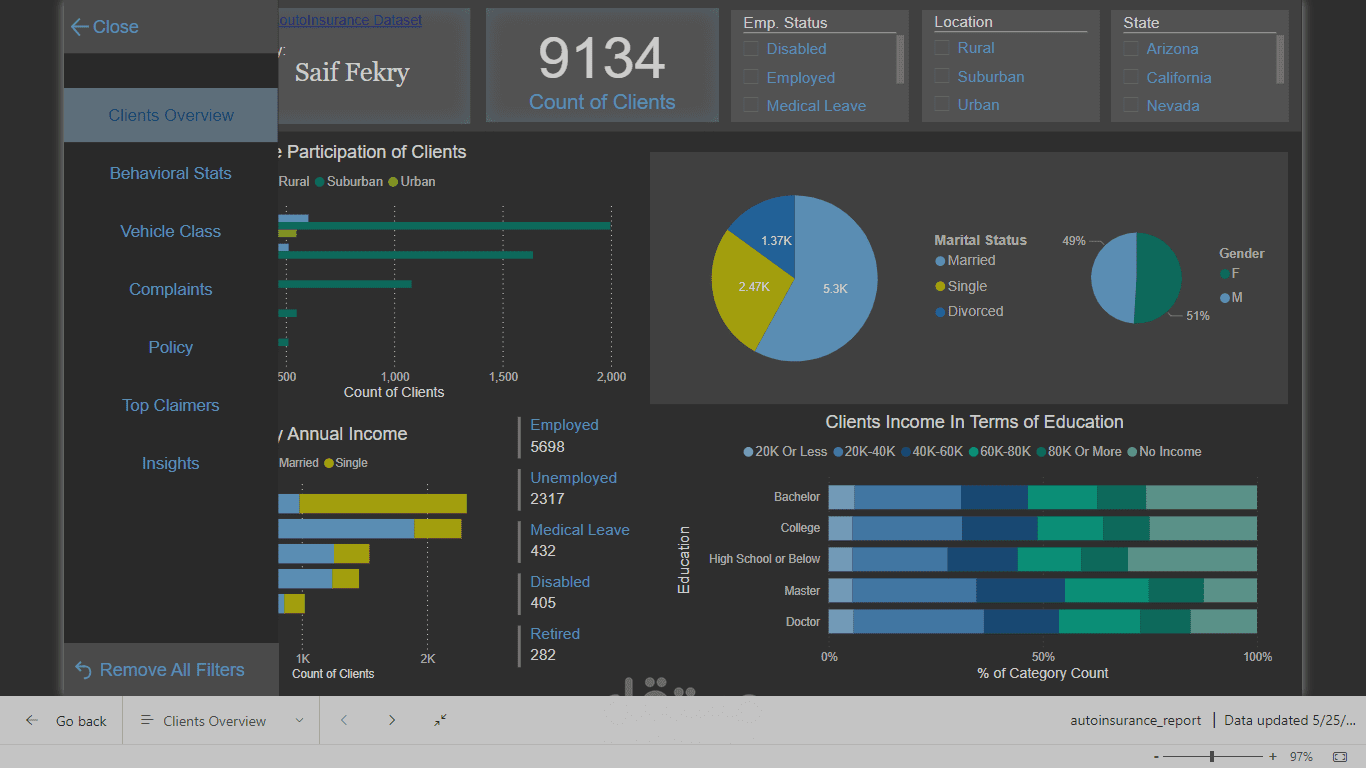Open the Behavioral Stats page
Screen dimensions: 1366x768
[x=171, y=173]
